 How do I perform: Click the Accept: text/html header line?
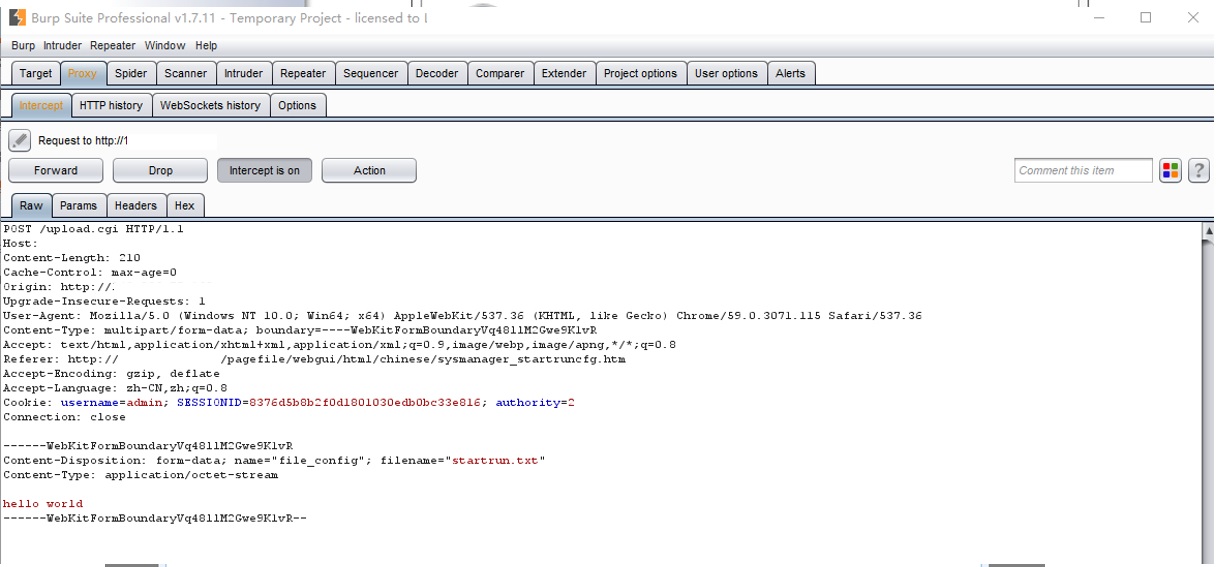coord(339,345)
